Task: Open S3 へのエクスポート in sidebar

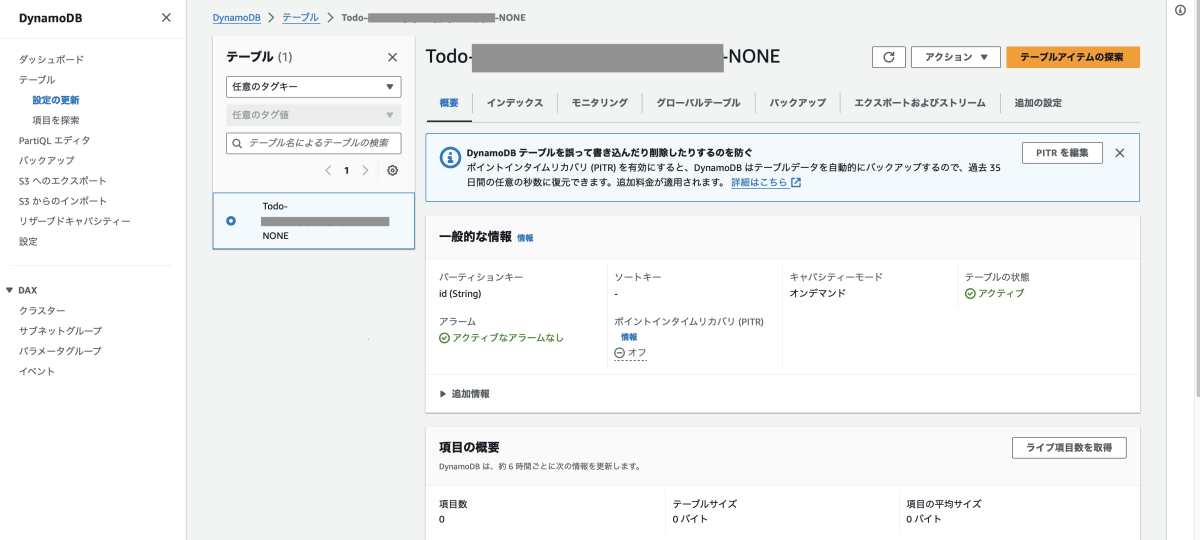Action: pos(63,181)
